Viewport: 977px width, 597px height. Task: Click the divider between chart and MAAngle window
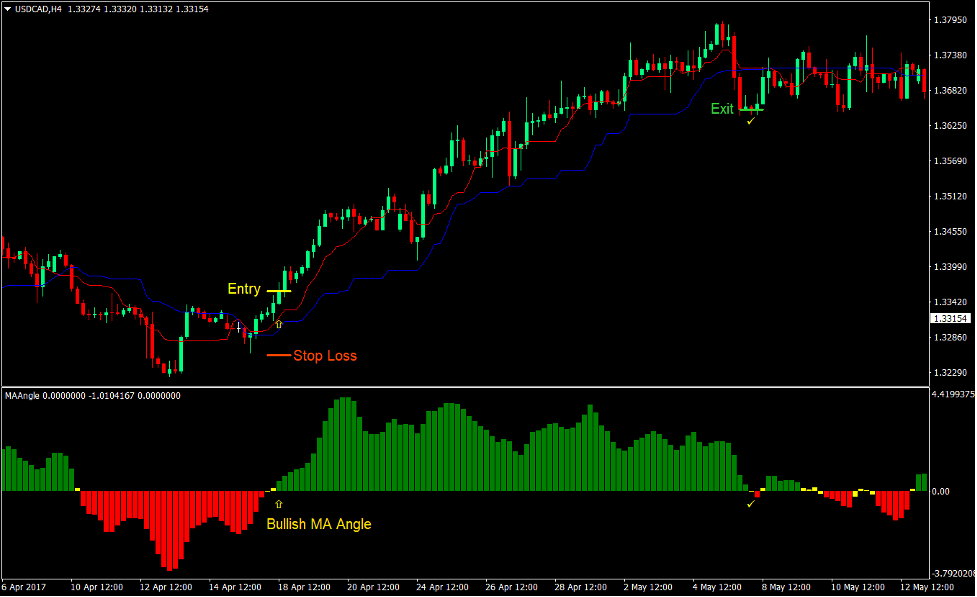pos(460,387)
